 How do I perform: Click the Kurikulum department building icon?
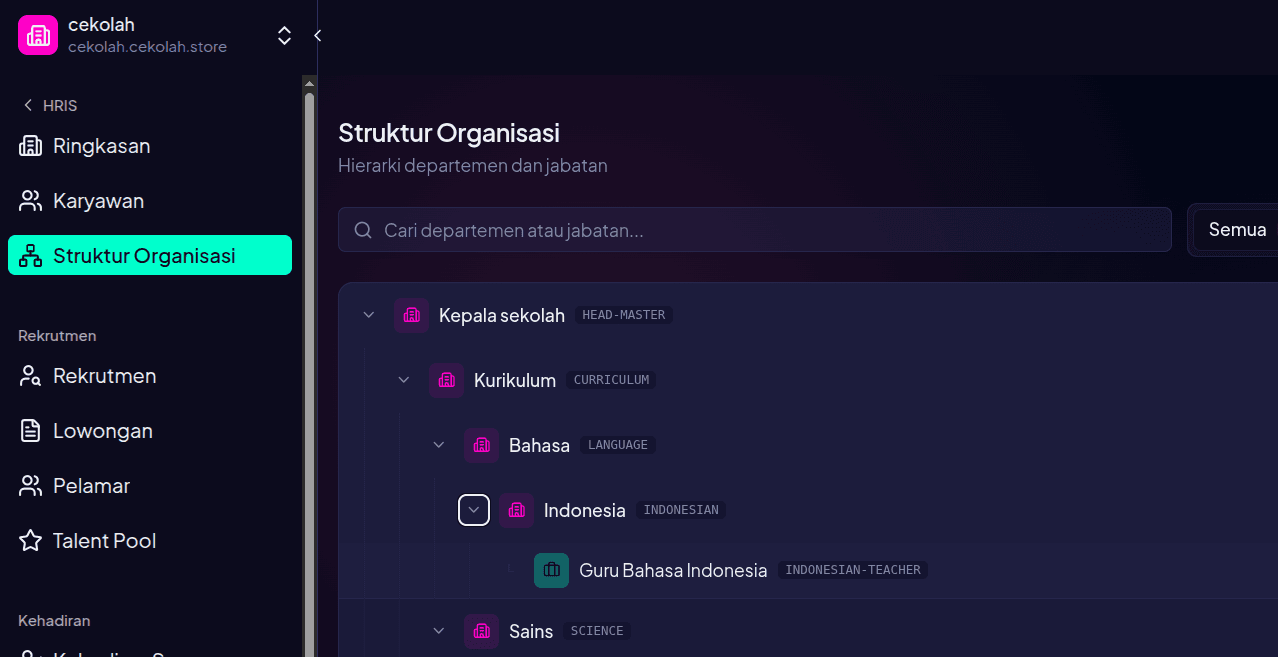(x=446, y=380)
